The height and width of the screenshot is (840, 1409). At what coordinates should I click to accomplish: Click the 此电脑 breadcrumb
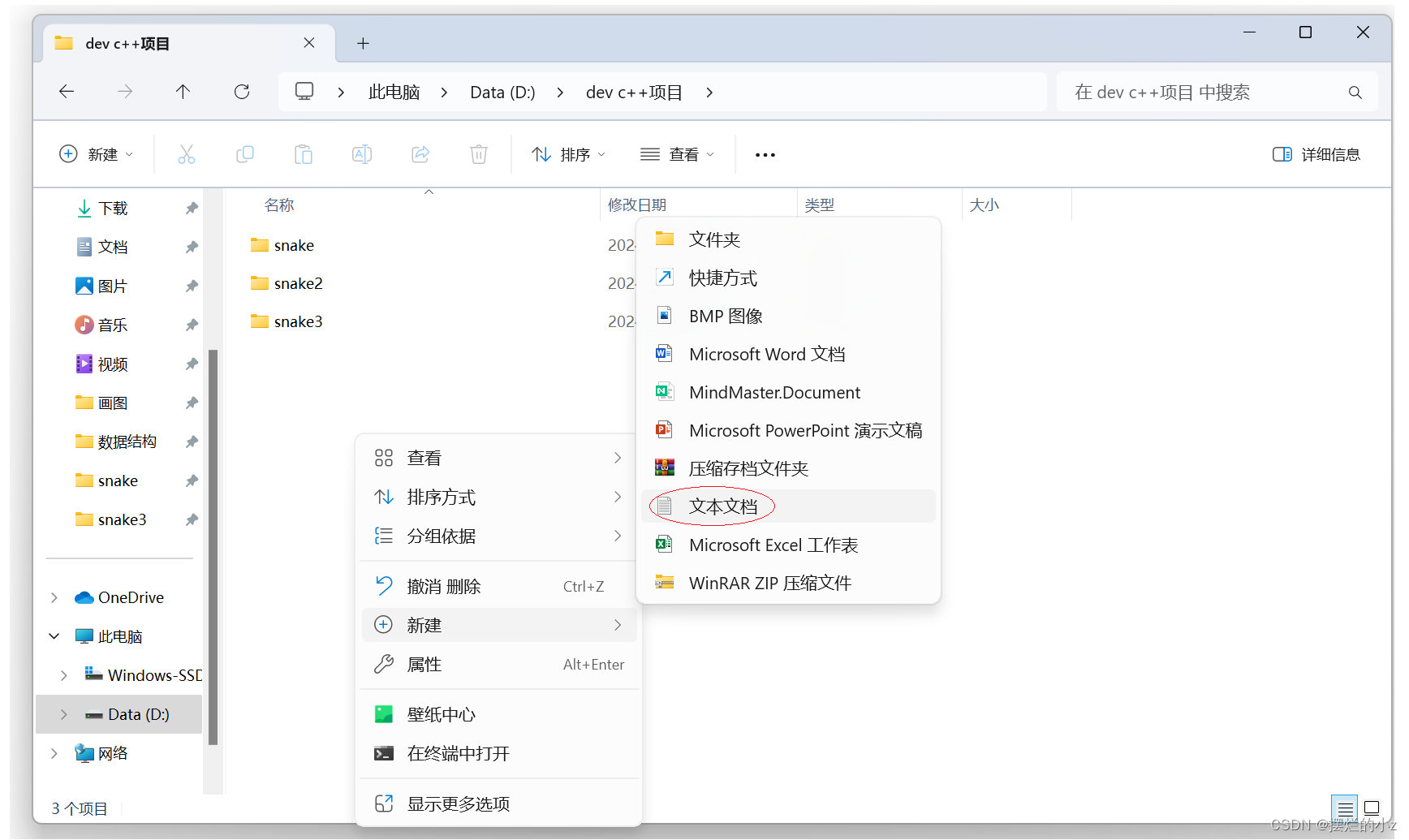click(x=394, y=93)
